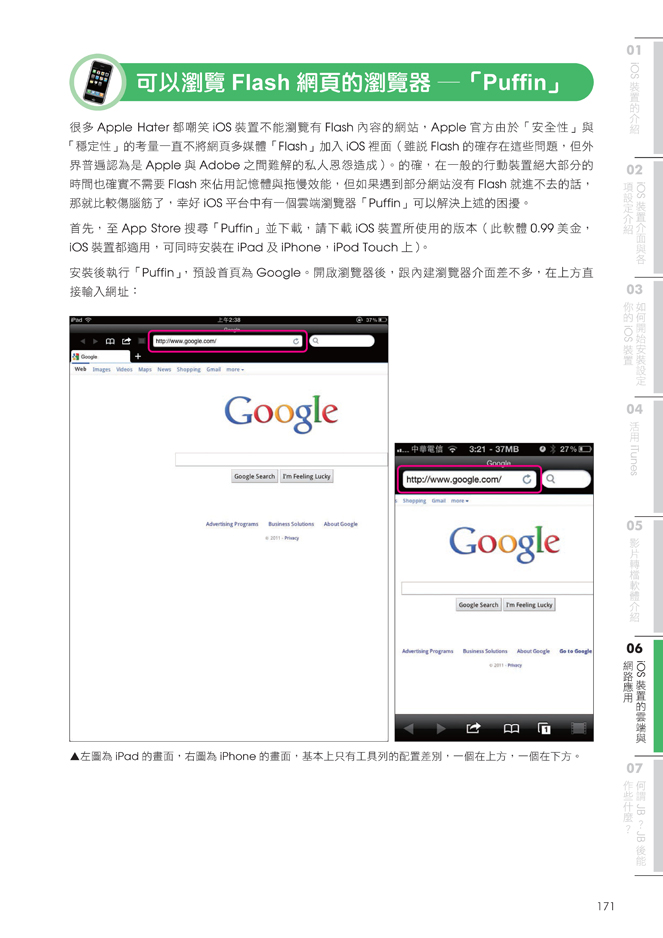Tap battery icon in iPad status bar
Viewport: 663px width, 938px height.
point(382,319)
